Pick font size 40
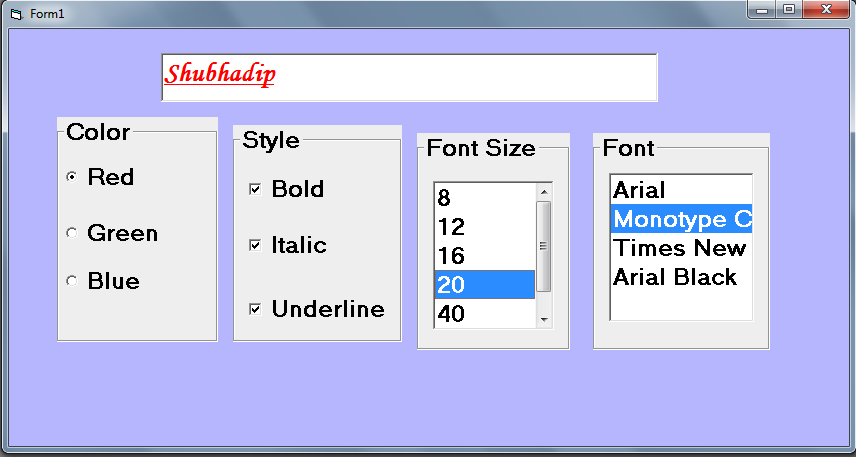 tap(484, 313)
